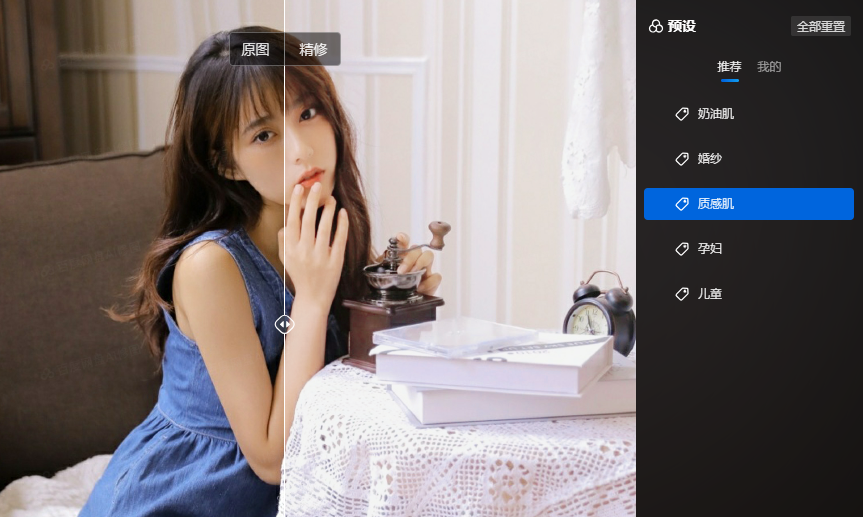Click the 原图 label on the comparison

(255, 50)
